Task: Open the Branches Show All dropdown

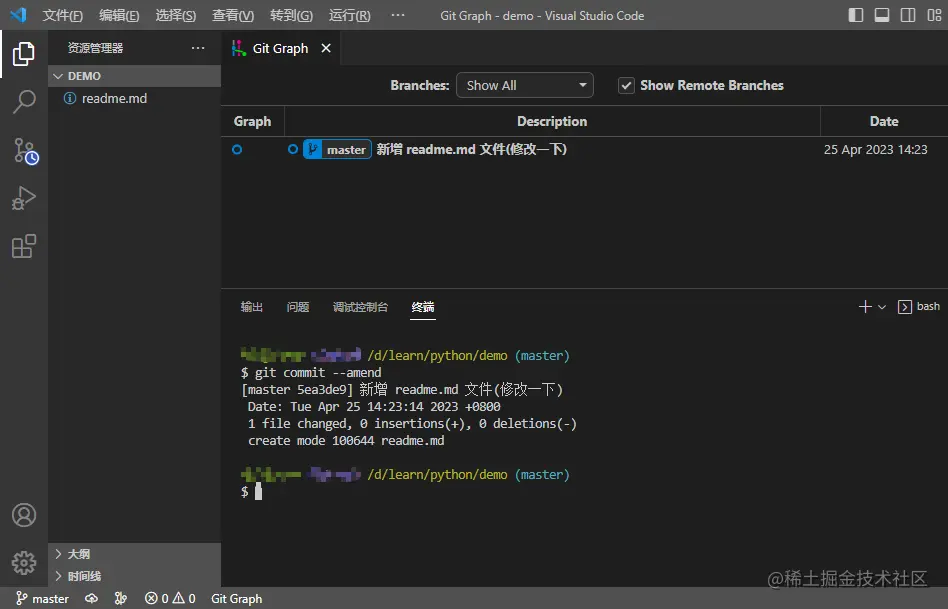Action: point(525,85)
